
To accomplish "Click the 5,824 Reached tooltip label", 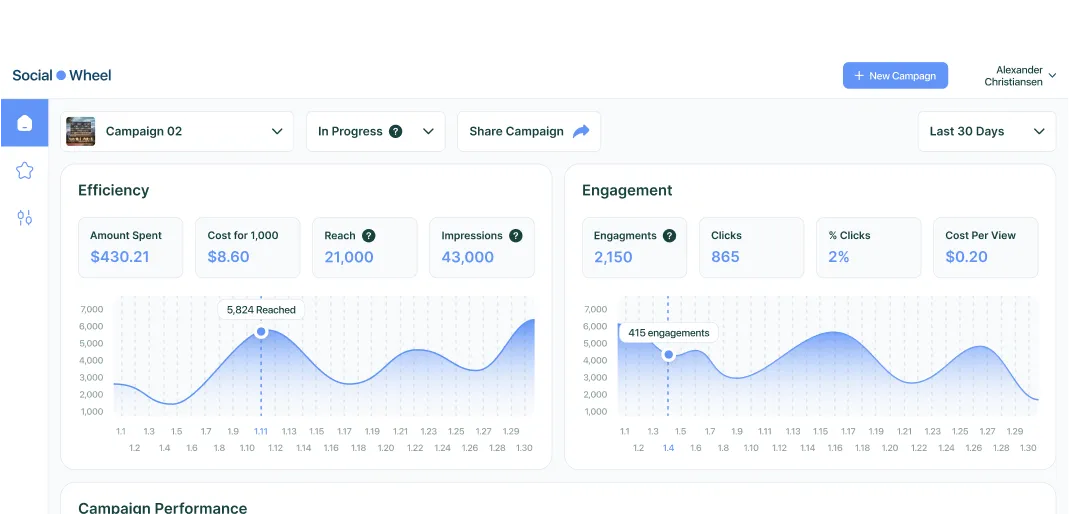I will tap(261, 309).
